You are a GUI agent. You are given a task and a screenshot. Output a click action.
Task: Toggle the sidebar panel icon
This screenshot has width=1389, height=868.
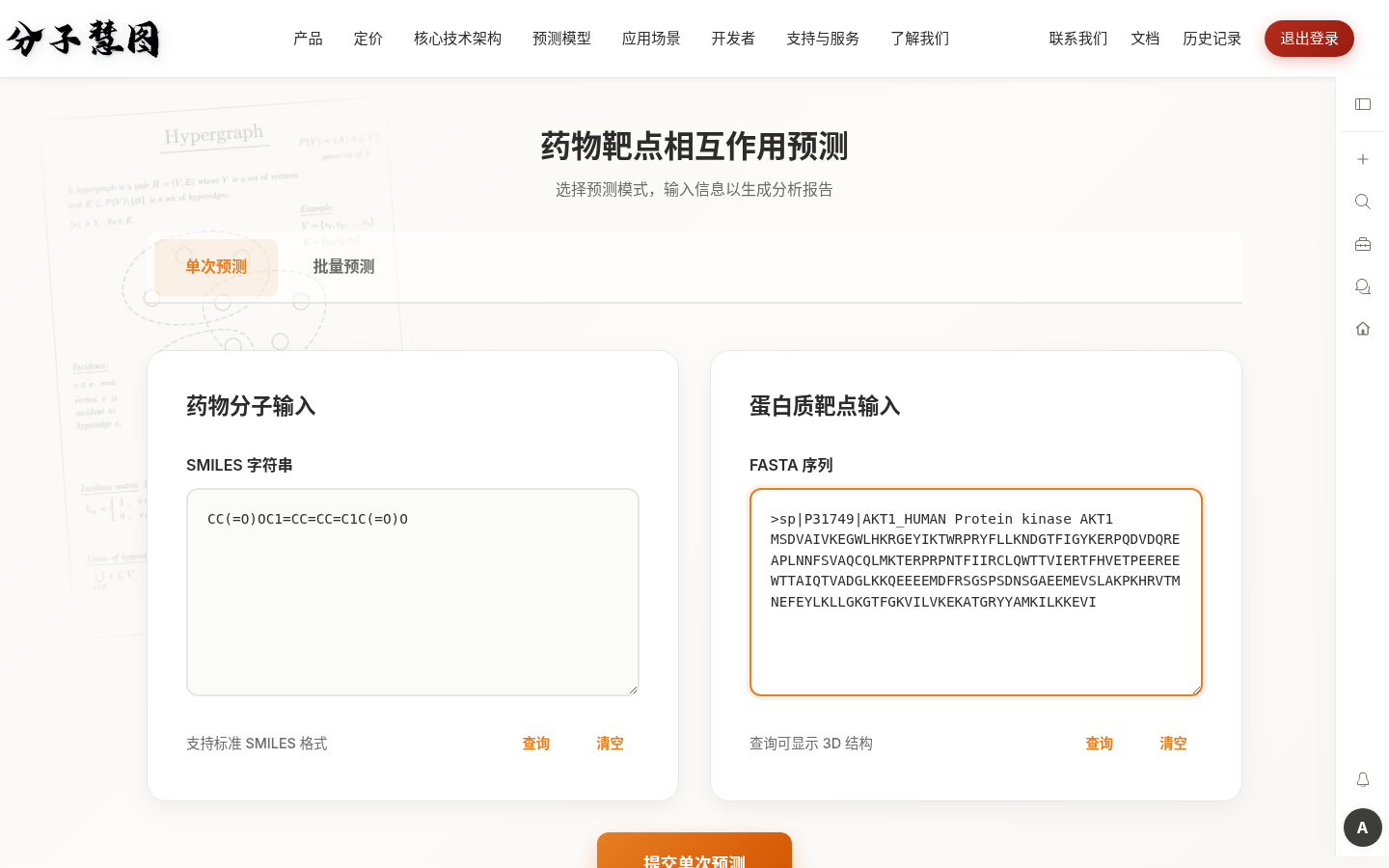tap(1363, 104)
